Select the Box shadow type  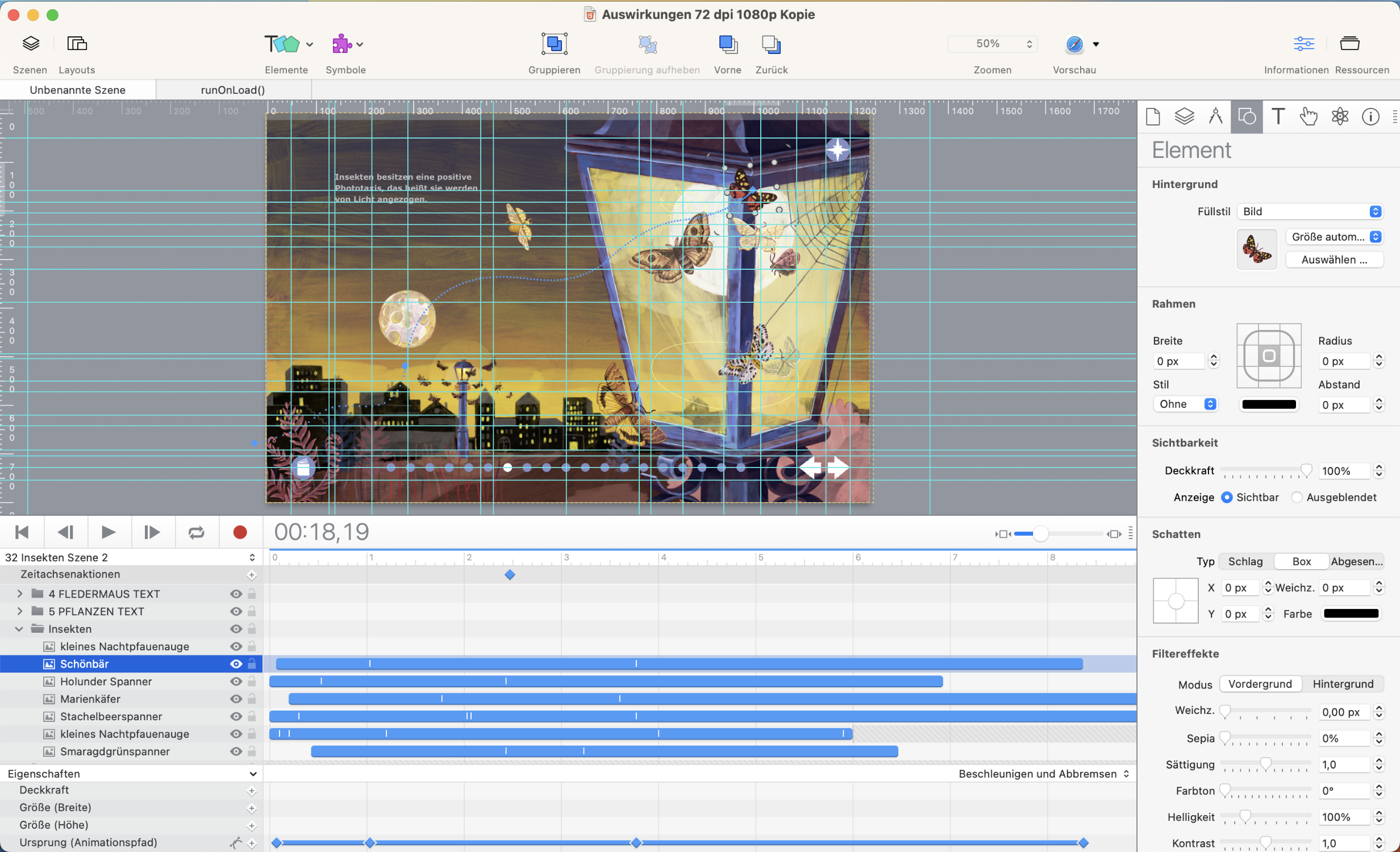pyautogui.click(x=1301, y=562)
